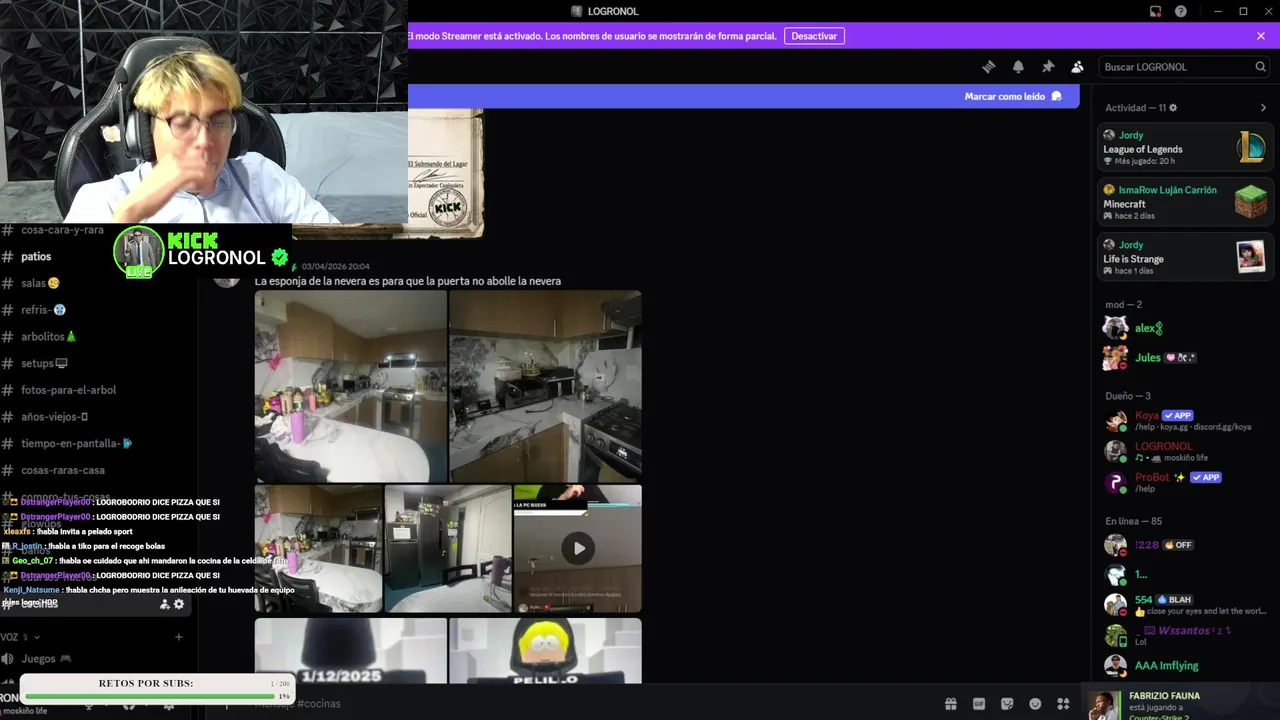Click Koya bot avatar
1280x720 pixels.
[x=1115, y=421]
